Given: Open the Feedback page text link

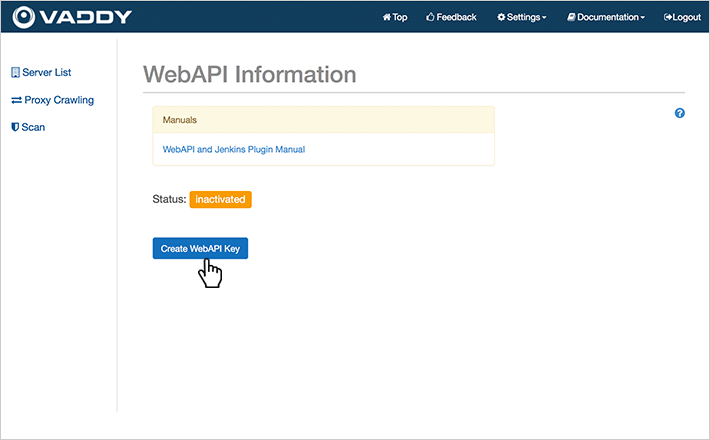Looking at the screenshot, I should tap(456, 17).
